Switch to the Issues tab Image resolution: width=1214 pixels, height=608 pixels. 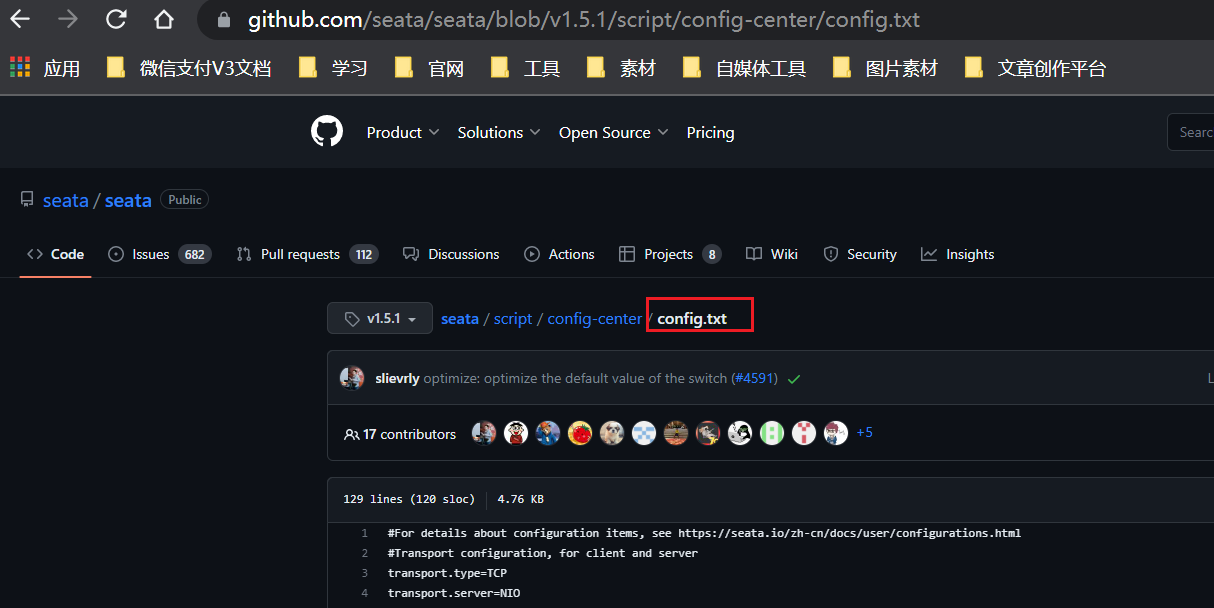(159, 254)
